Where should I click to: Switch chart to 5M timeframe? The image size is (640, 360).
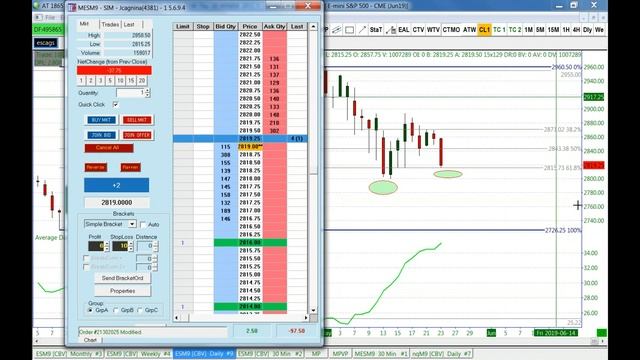540,30
